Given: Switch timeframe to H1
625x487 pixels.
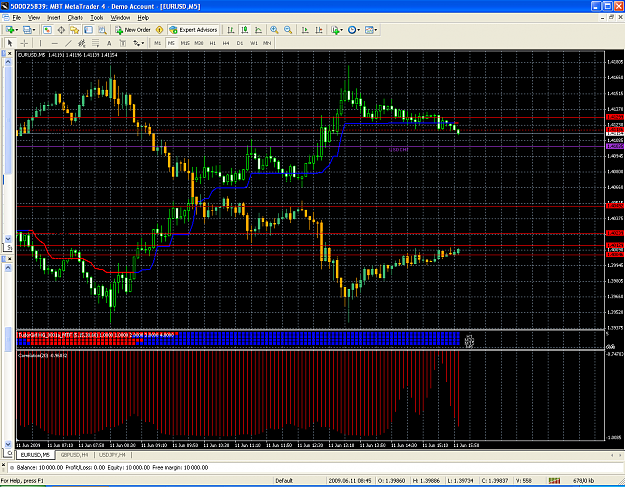Looking at the screenshot, I should pyautogui.click(x=212, y=43).
